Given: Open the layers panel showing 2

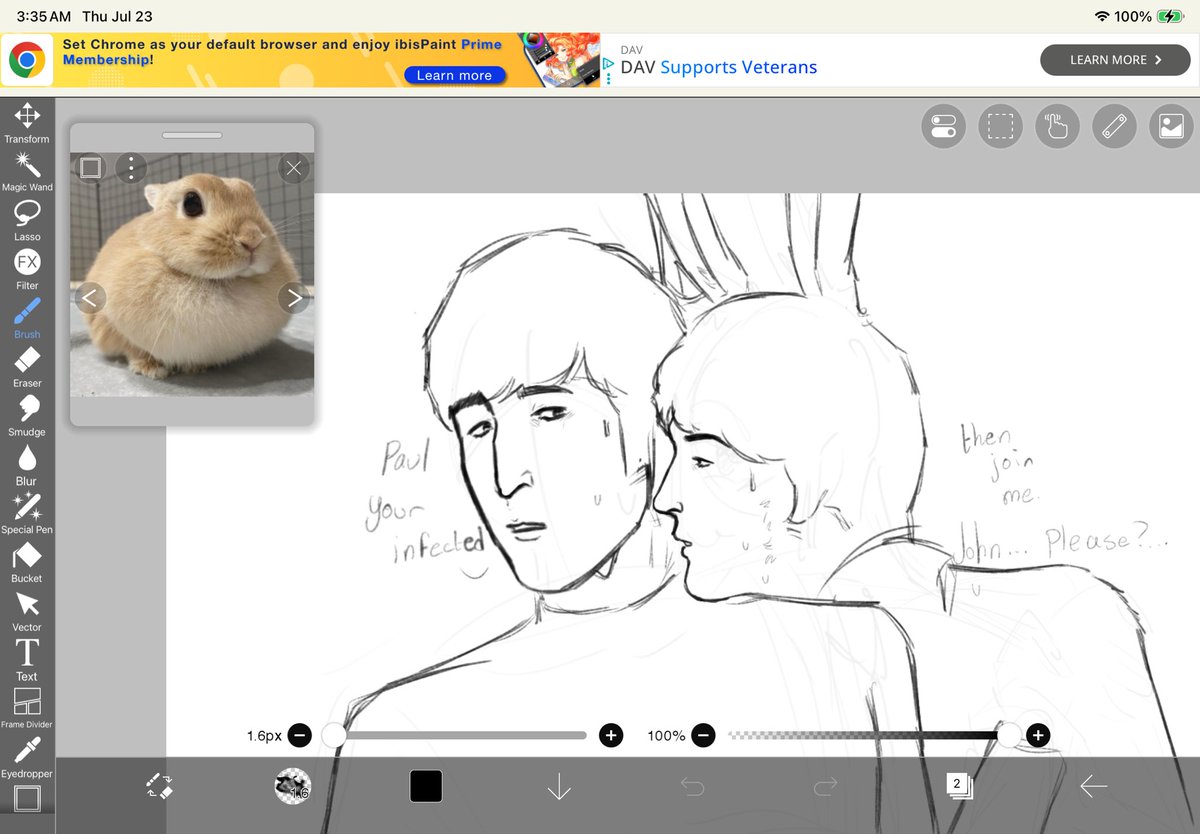Looking at the screenshot, I should 959,786.
